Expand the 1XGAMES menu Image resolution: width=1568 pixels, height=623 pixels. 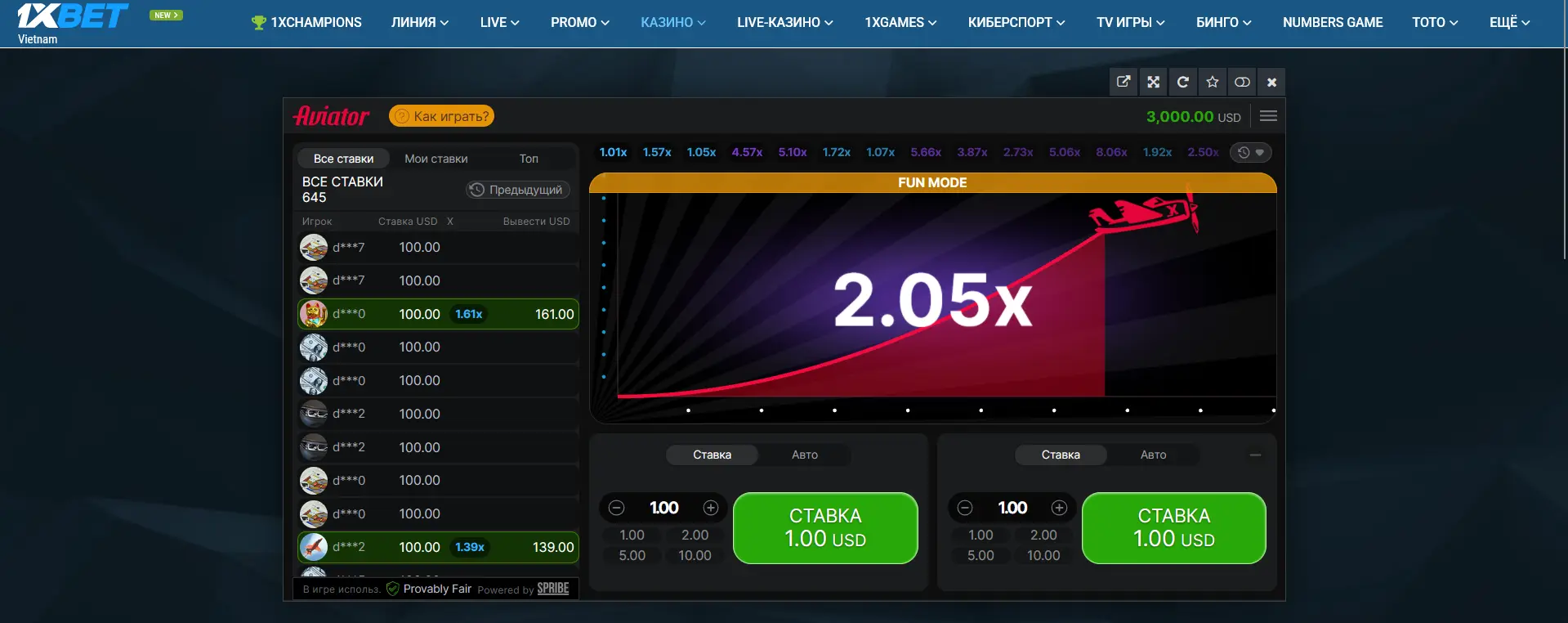click(x=901, y=23)
